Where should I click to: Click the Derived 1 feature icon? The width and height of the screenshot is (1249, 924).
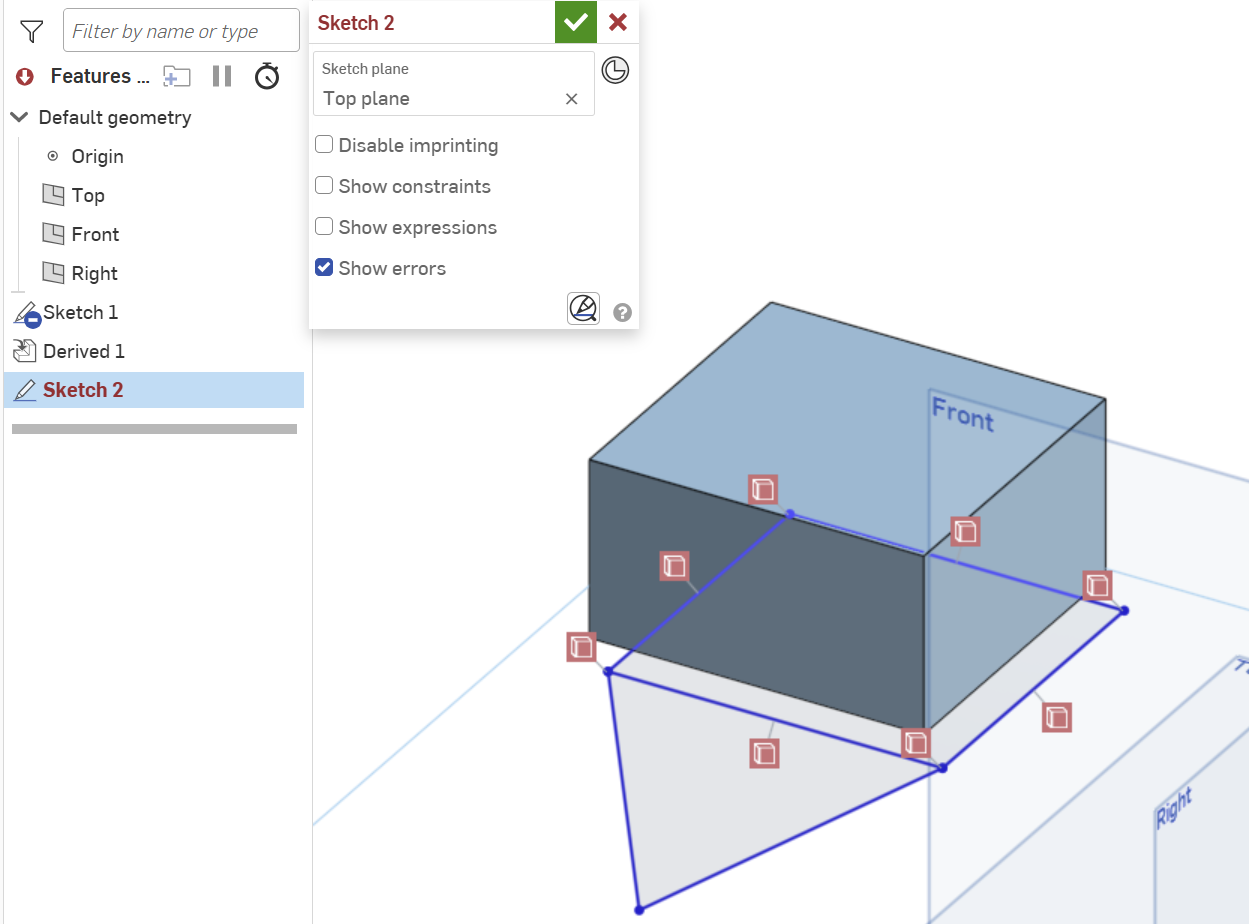[x=25, y=351]
